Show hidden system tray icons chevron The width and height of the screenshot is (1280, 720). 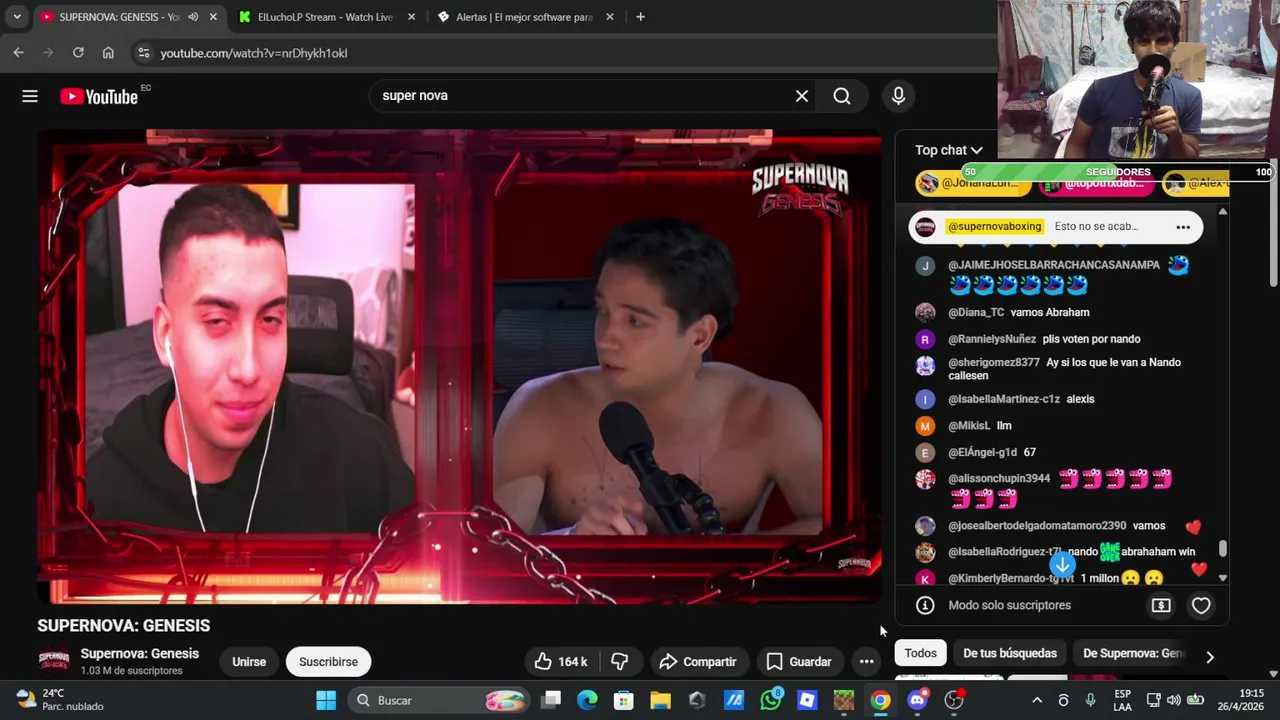coord(1037,700)
